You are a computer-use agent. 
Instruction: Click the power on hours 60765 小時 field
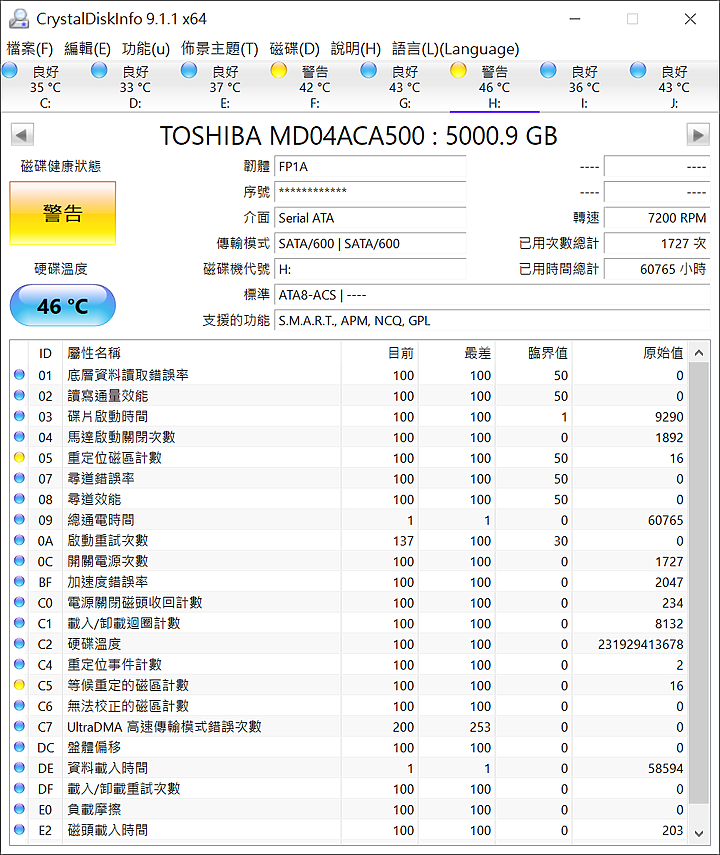(x=657, y=269)
